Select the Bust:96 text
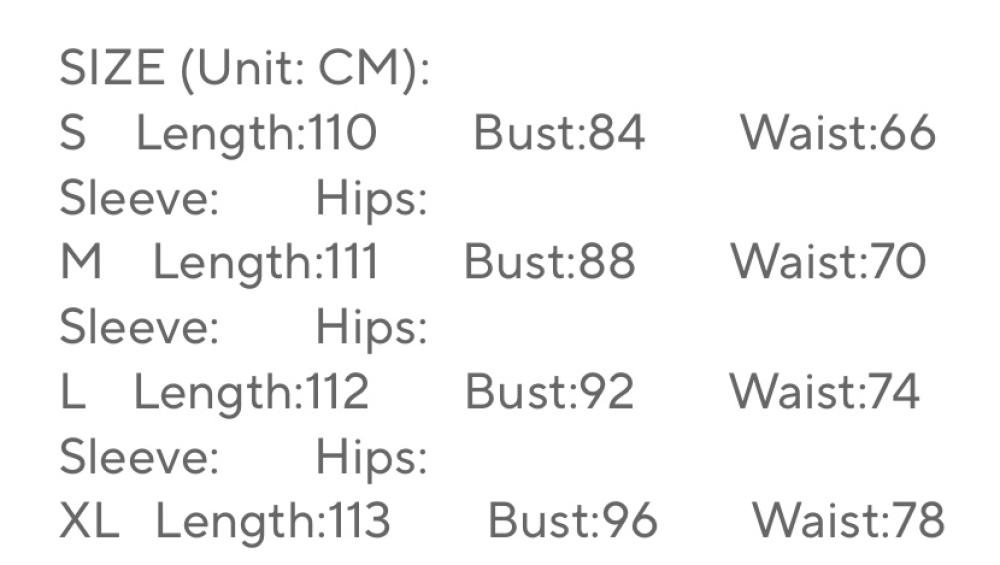This screenshot has width=1000, height=565. pyautogui.click(x=573, y=521)
